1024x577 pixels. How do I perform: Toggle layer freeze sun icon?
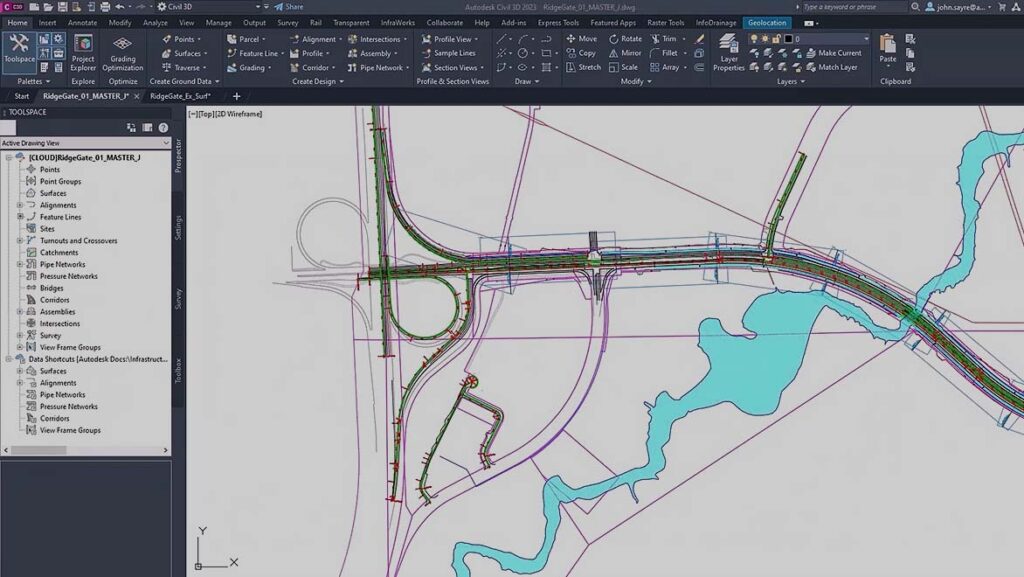[765, 39]
